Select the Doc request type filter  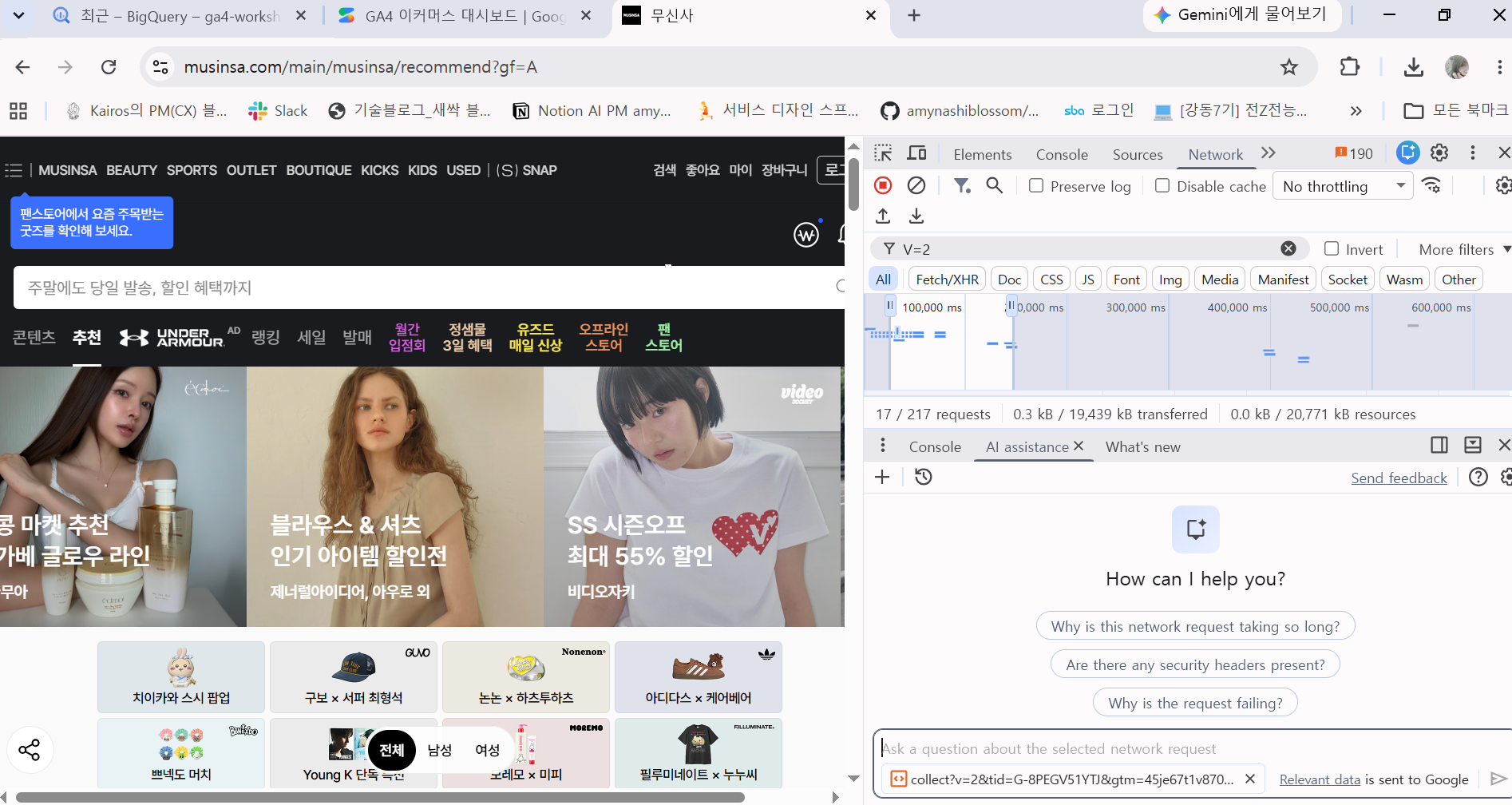click(x=1009, y=280)
